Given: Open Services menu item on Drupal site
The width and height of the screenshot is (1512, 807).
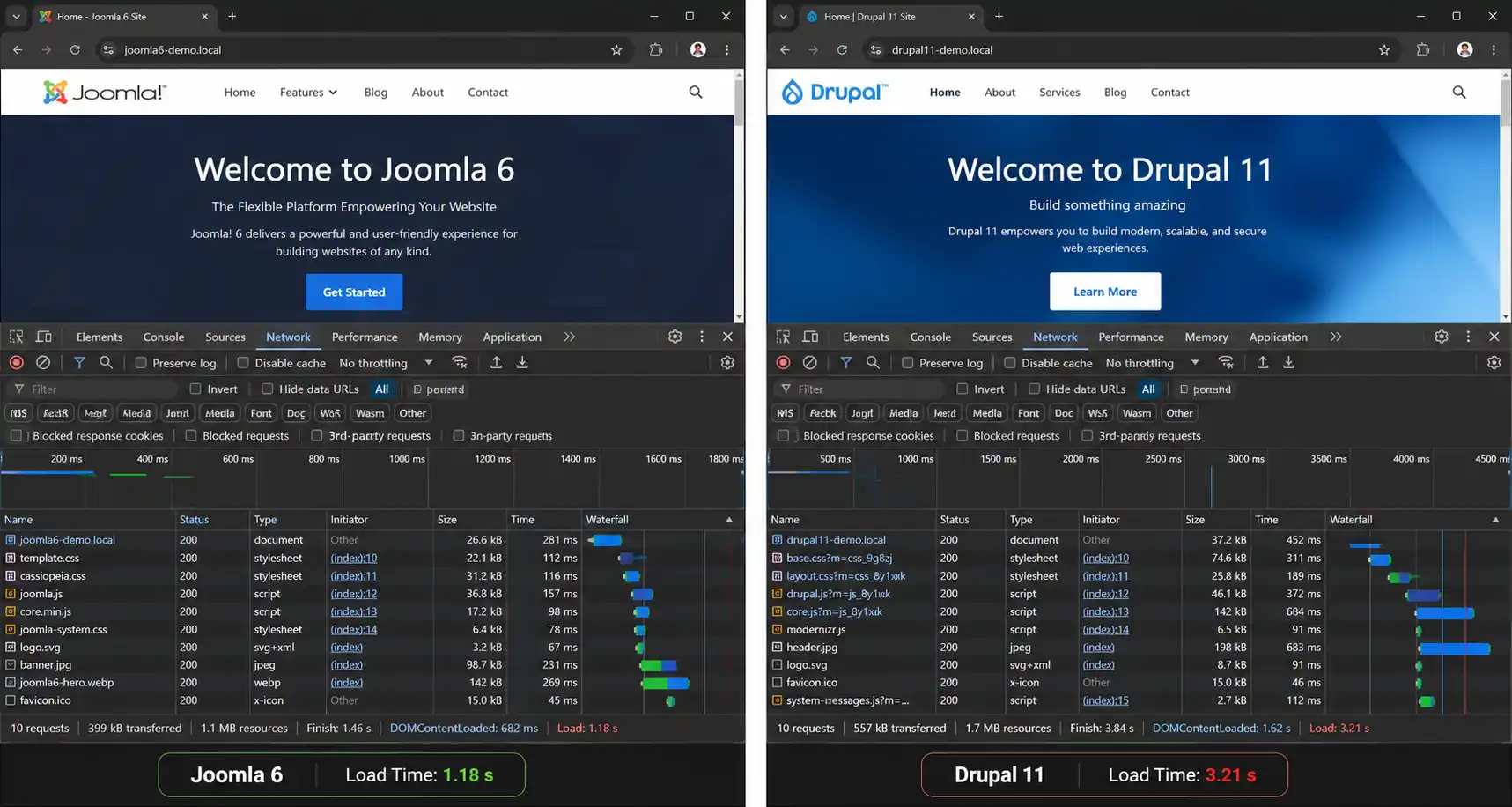Looking at the screenshot, I should (1059, 92).
